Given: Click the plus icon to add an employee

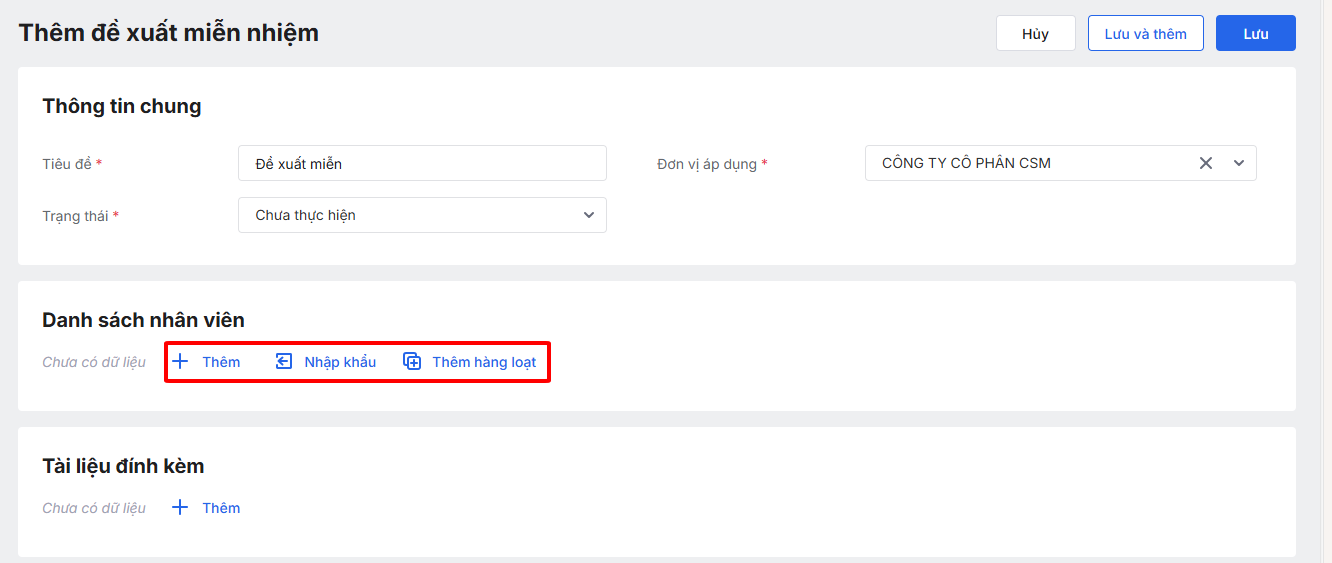Looking at the screenshot, I should tap(180, 362).
